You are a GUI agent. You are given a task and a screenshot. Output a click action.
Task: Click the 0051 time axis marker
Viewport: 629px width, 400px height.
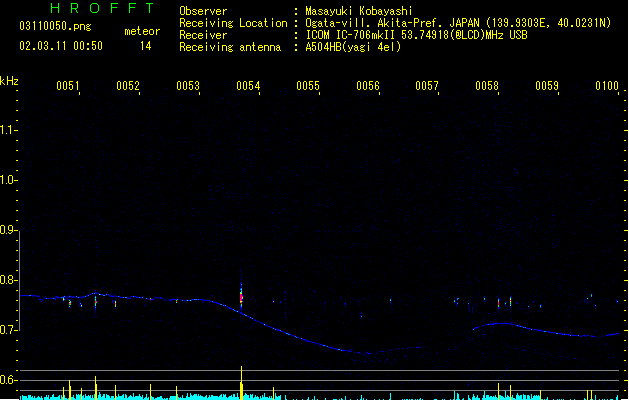(68, 86)
